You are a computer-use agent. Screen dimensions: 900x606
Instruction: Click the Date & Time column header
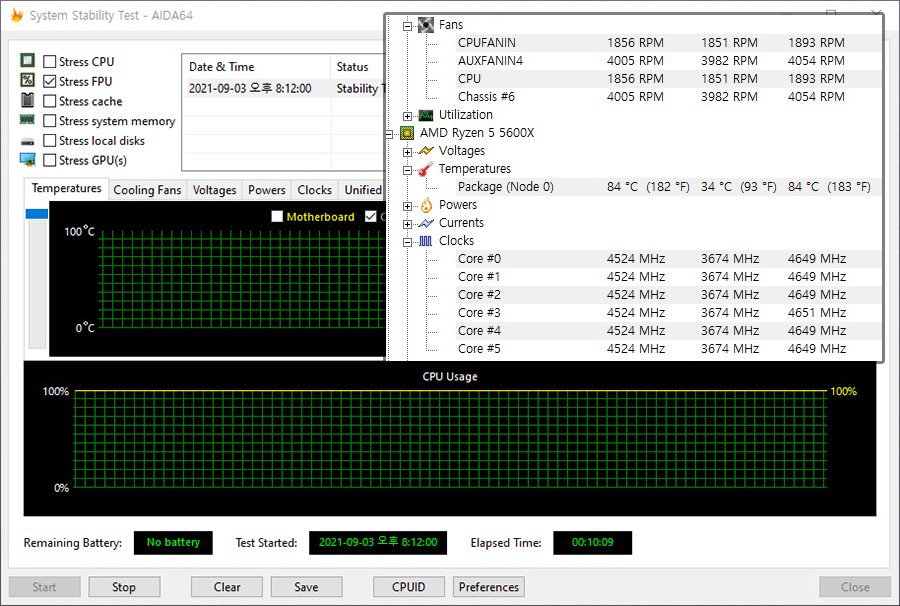coord(256,67)
